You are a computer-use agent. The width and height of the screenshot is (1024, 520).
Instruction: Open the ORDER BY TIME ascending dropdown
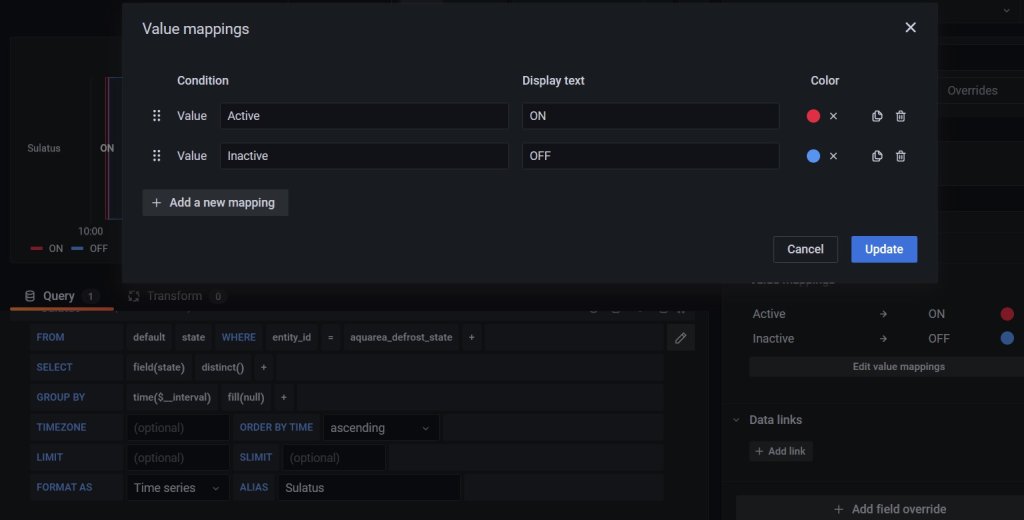click(383, 428)
